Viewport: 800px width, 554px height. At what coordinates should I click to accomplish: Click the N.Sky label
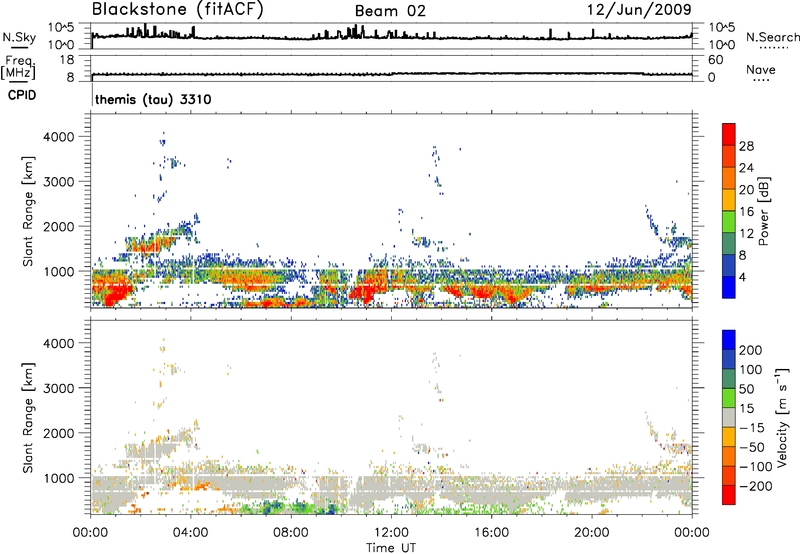[x=19, y=37]
